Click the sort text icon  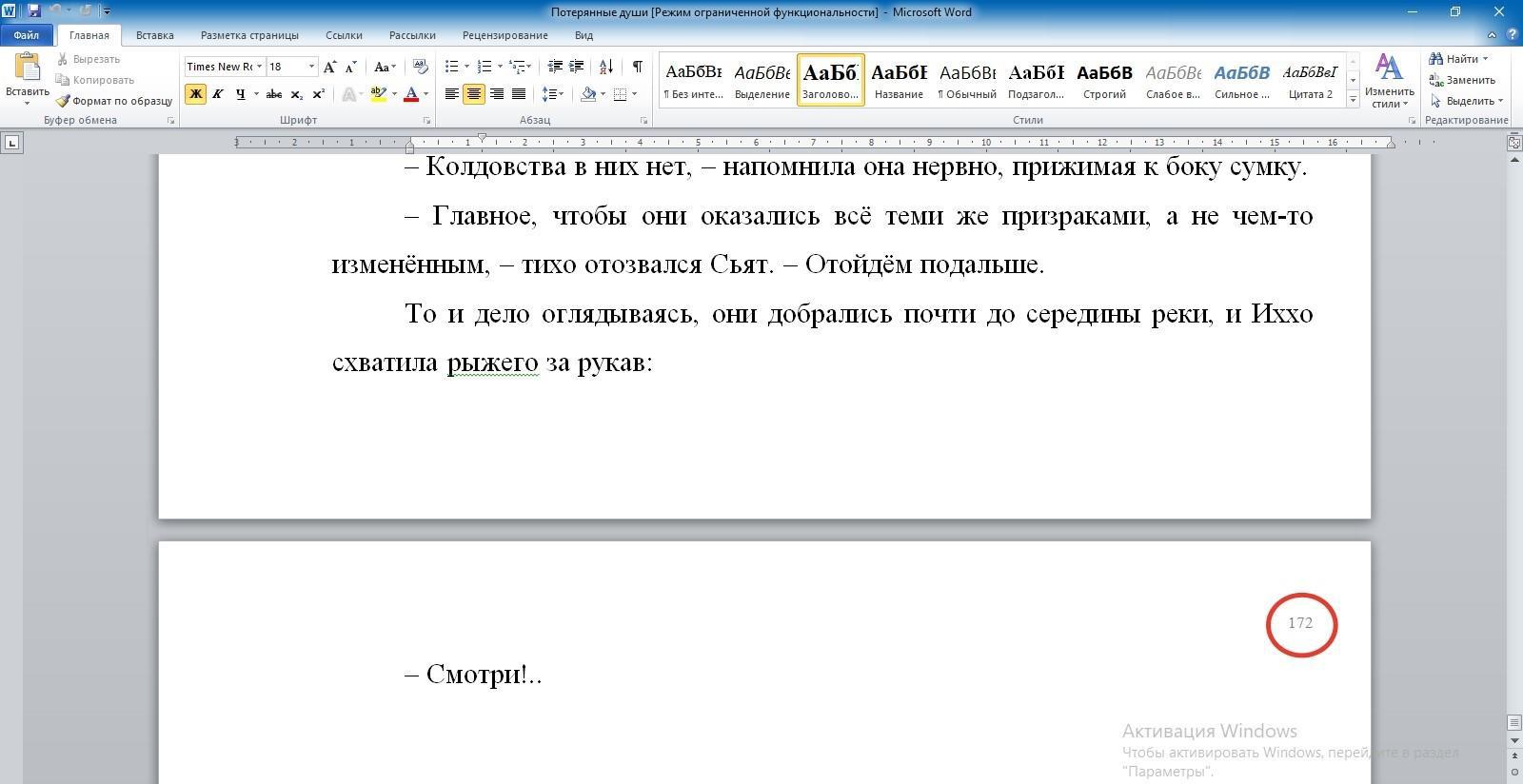click(606, 67)
